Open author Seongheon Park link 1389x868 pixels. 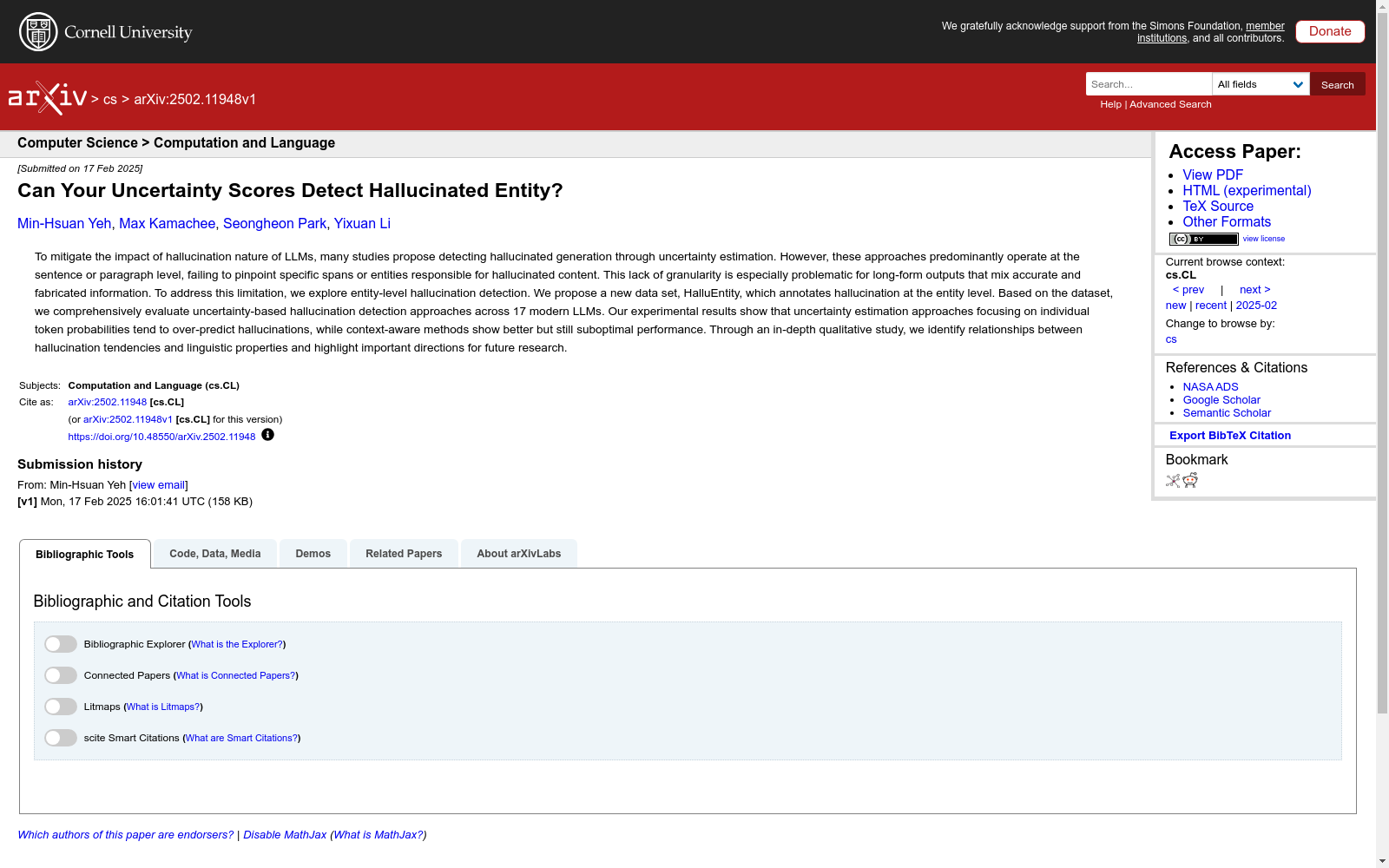(x=274, y=224)
